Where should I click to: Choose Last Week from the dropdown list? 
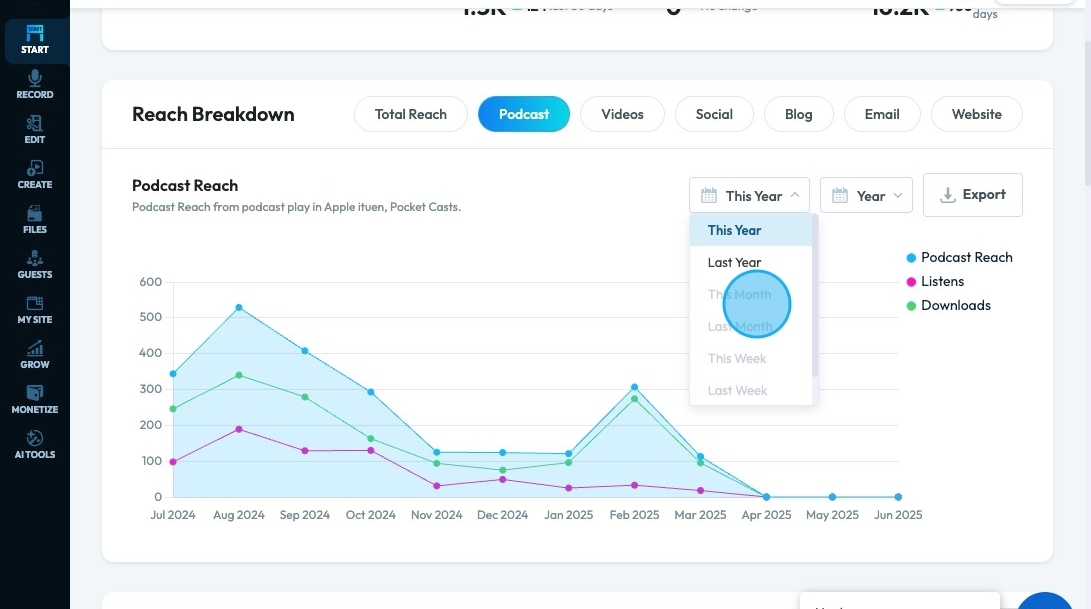point(751,390)
